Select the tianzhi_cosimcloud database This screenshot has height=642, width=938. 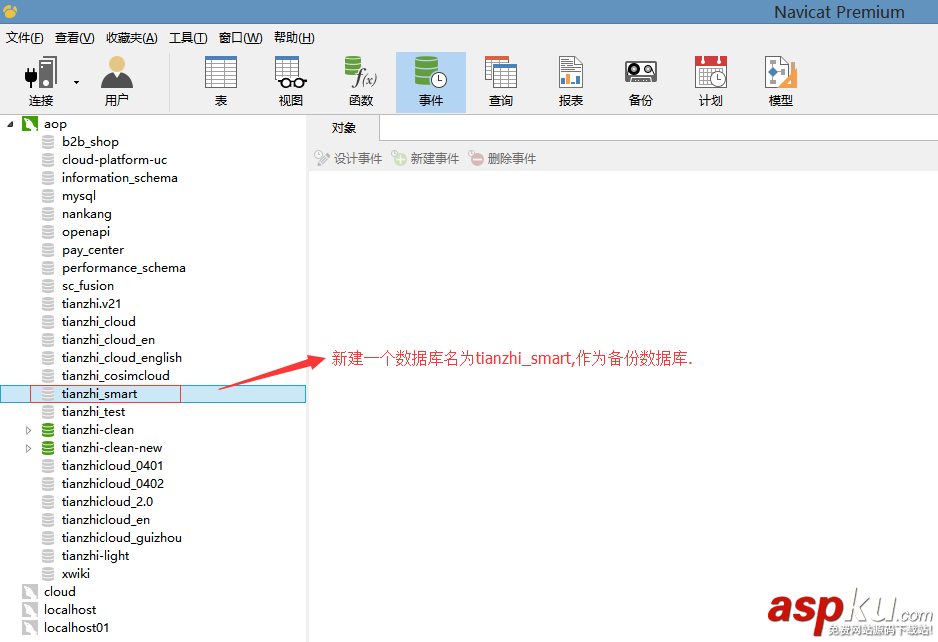tap(115, 376)
